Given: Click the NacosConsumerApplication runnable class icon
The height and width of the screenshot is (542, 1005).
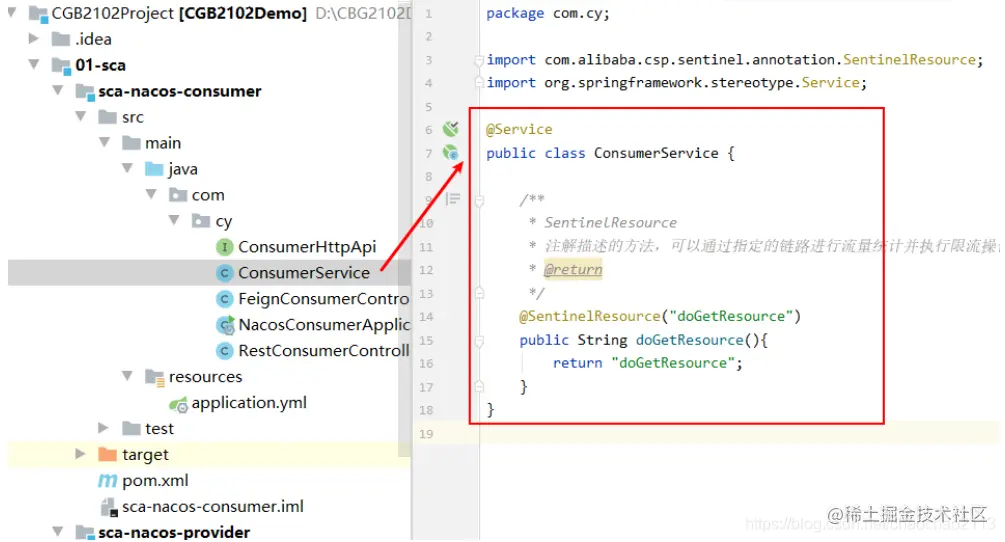Looking at the screenshot, I should point(225,324).
